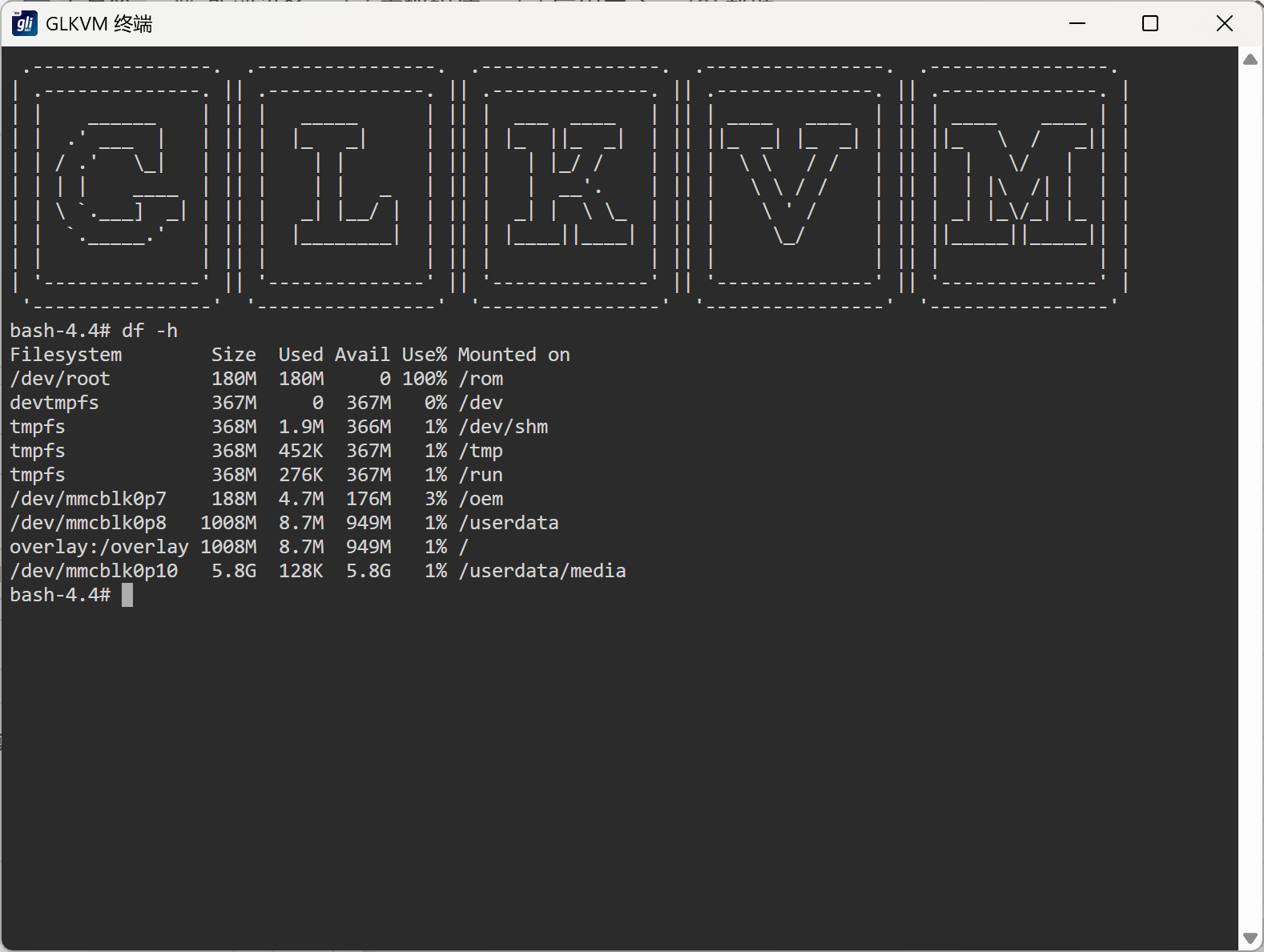Click the GLKVM app icon in title bar
1264x952 pixels.
pyautogui.click(x=25, y=23)
